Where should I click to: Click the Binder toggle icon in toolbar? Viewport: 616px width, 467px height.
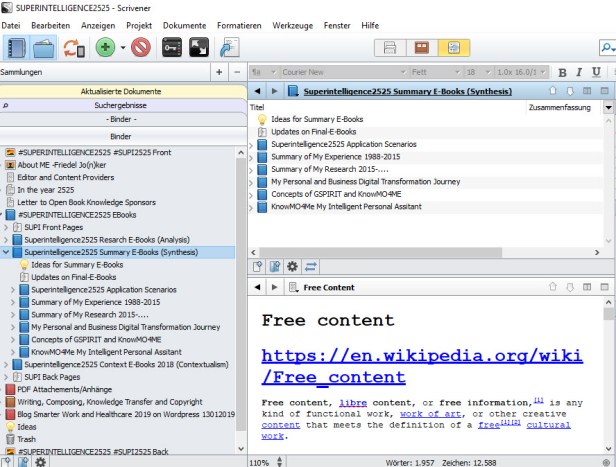pos(16,47)
